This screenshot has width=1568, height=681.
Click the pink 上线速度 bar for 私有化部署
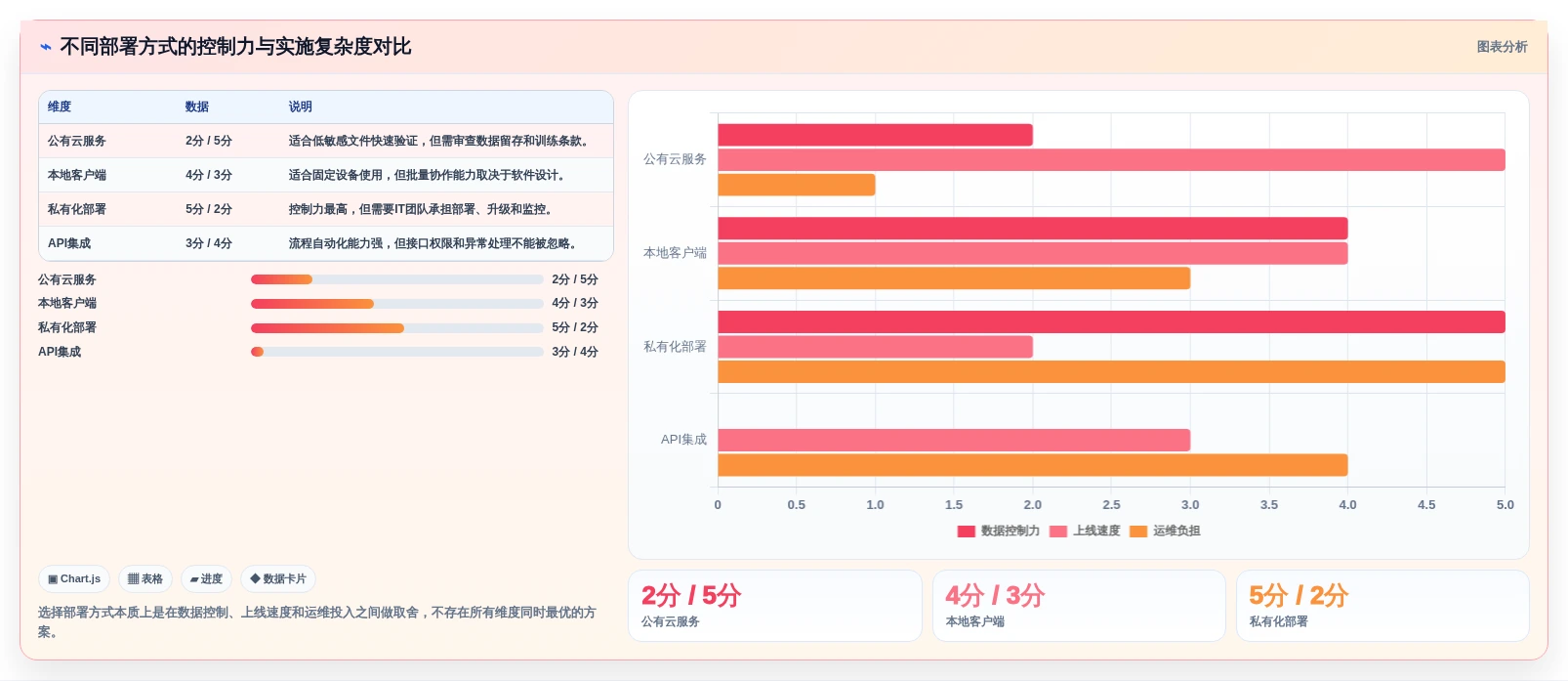point(875,347)
